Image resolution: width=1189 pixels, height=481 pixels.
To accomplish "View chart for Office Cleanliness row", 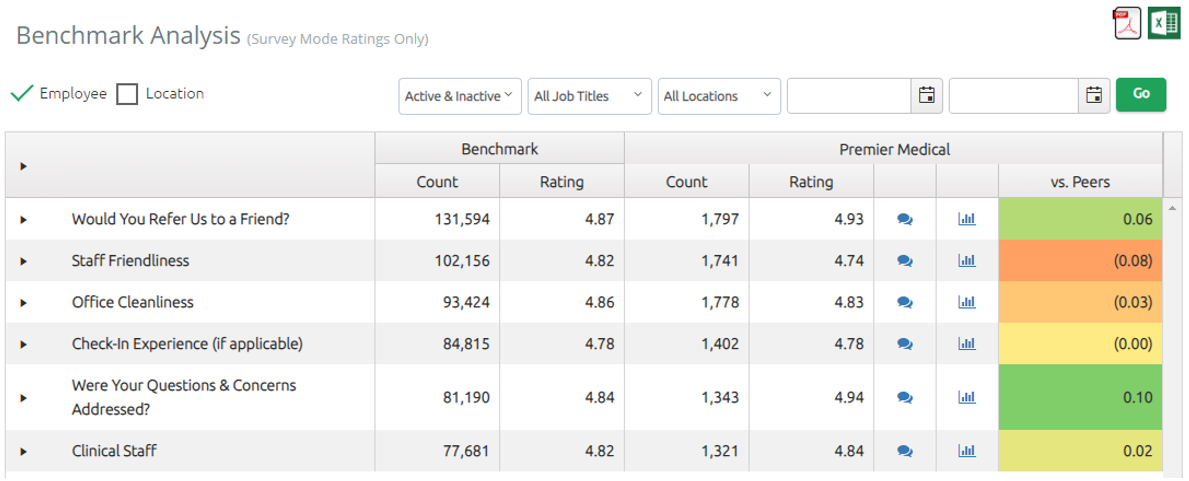I will click(x=967, y=302).
